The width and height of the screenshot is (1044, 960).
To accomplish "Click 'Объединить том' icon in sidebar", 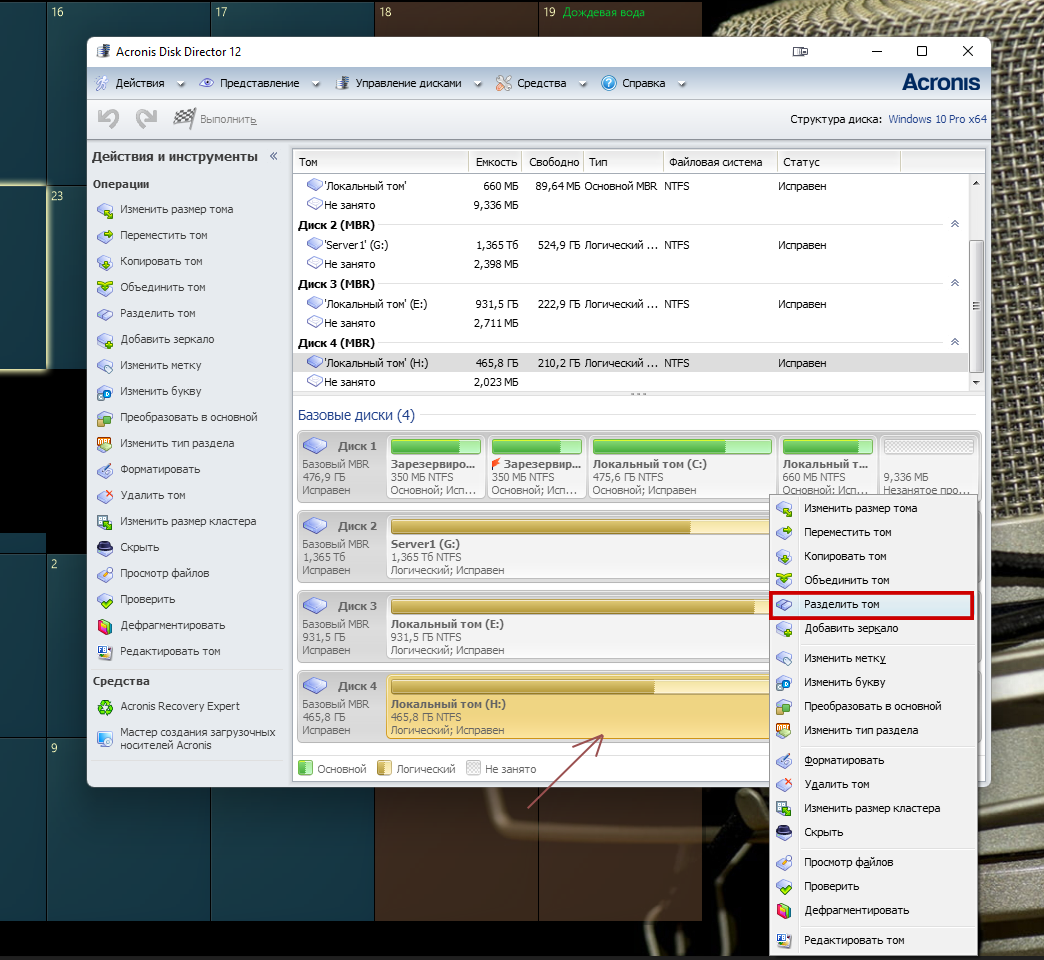I will click(105, 288).
